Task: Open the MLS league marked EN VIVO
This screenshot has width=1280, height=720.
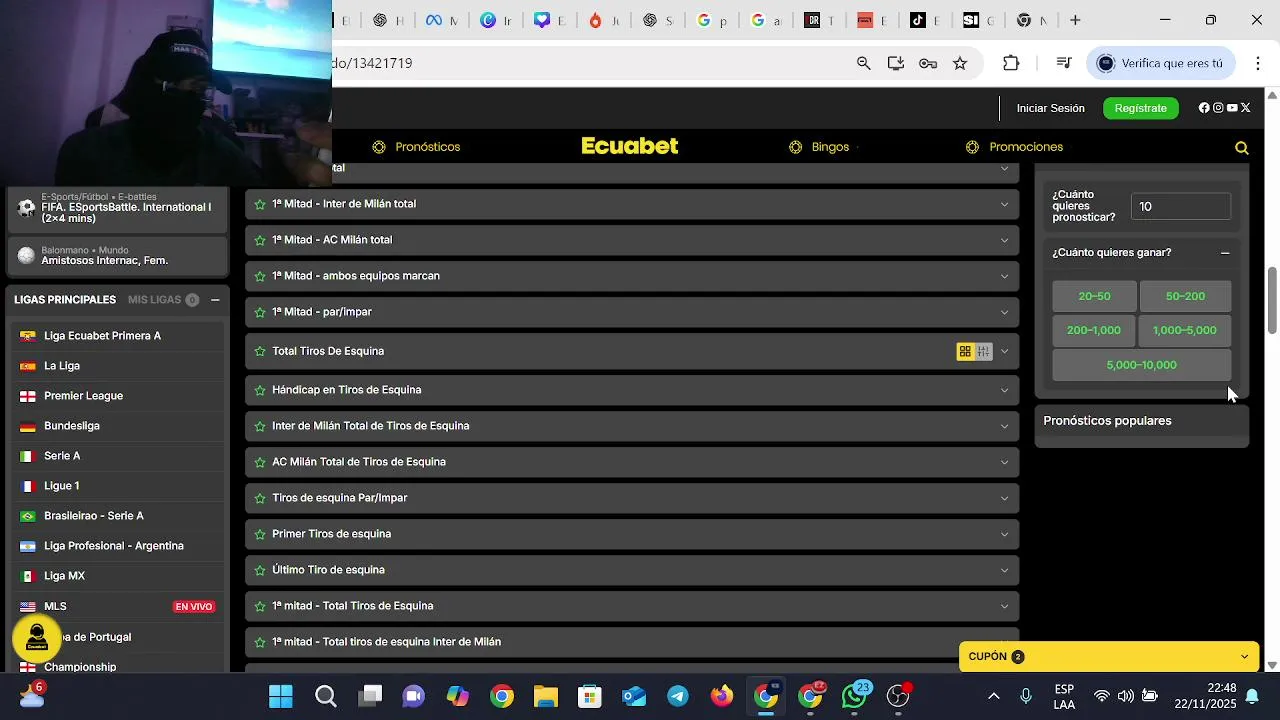Action: pos(116,607)
